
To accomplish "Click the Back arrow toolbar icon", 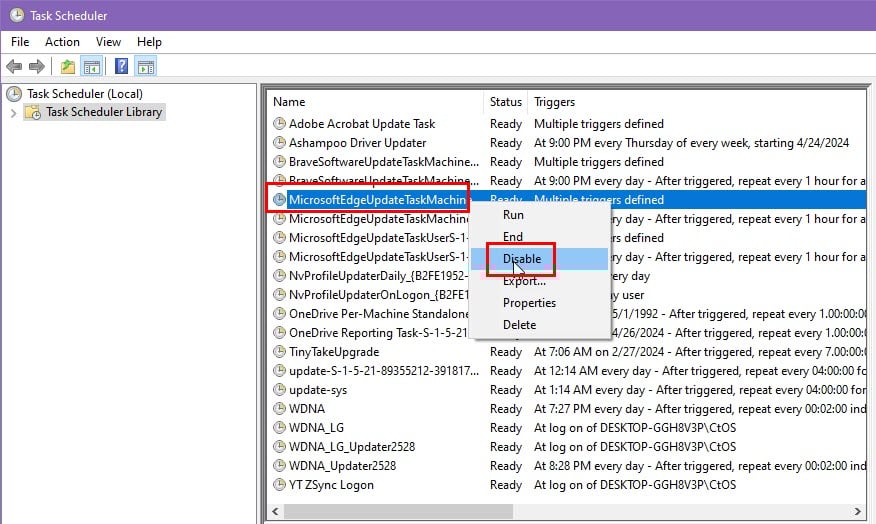I will [14, 67].
